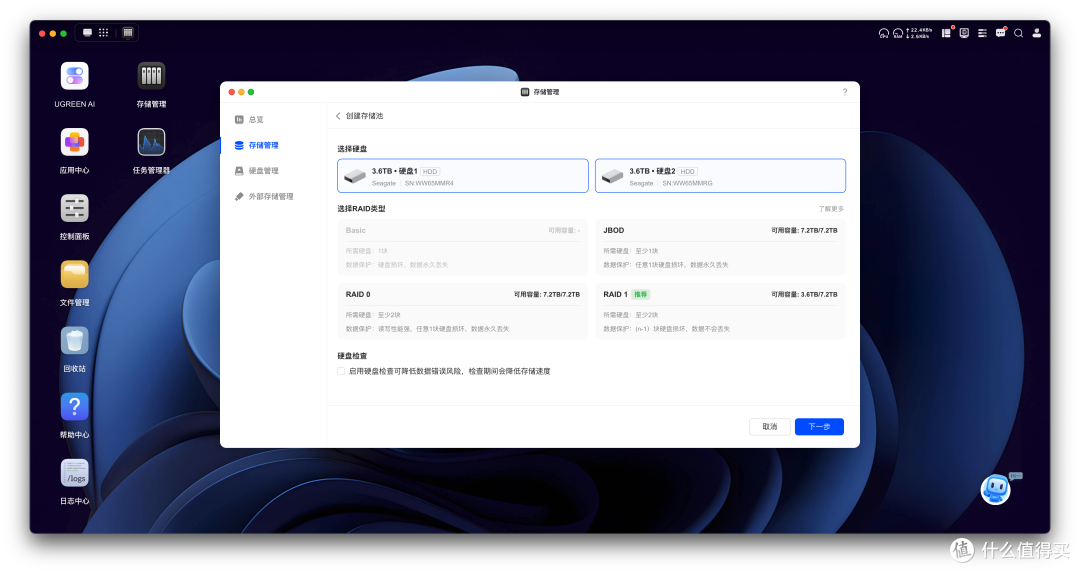Open 日志中心 desktop icon

pos(74,472)
